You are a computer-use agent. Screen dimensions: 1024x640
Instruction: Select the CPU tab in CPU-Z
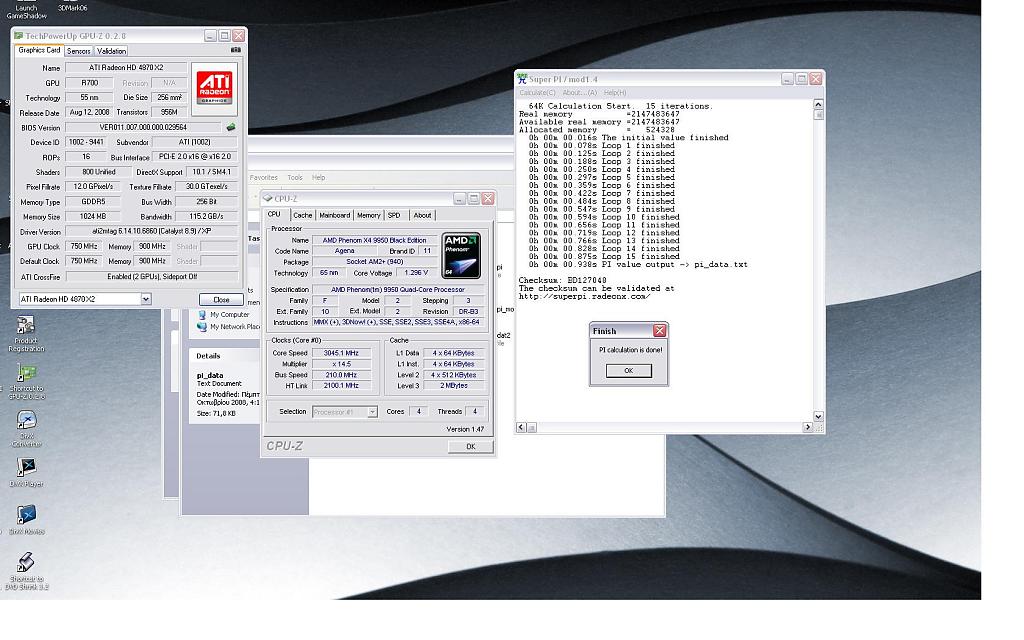pos(274,214)
